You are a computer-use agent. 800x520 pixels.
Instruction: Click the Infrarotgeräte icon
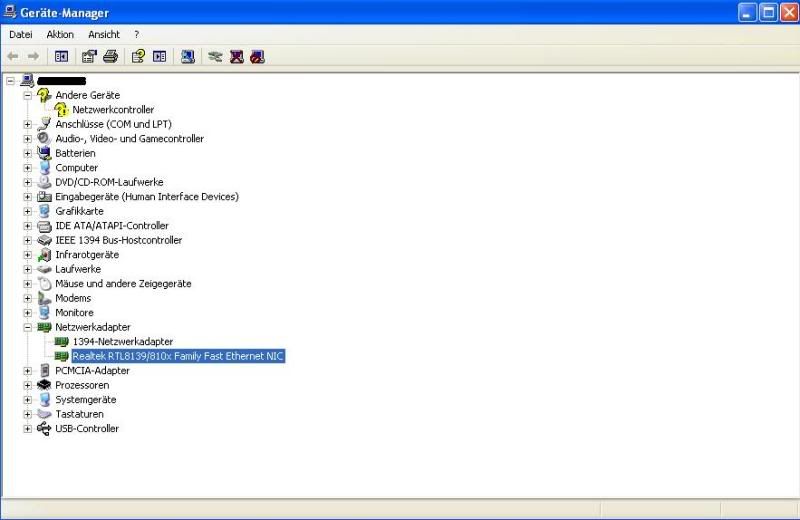(x=44, y=255)
